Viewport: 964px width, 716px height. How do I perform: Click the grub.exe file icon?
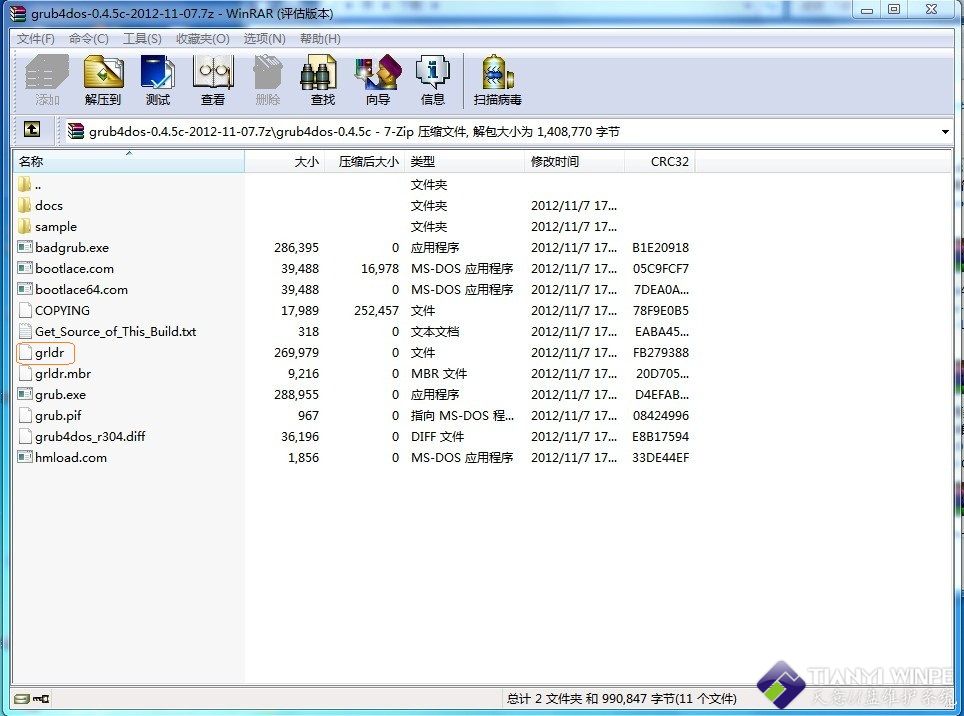(25, 394)
